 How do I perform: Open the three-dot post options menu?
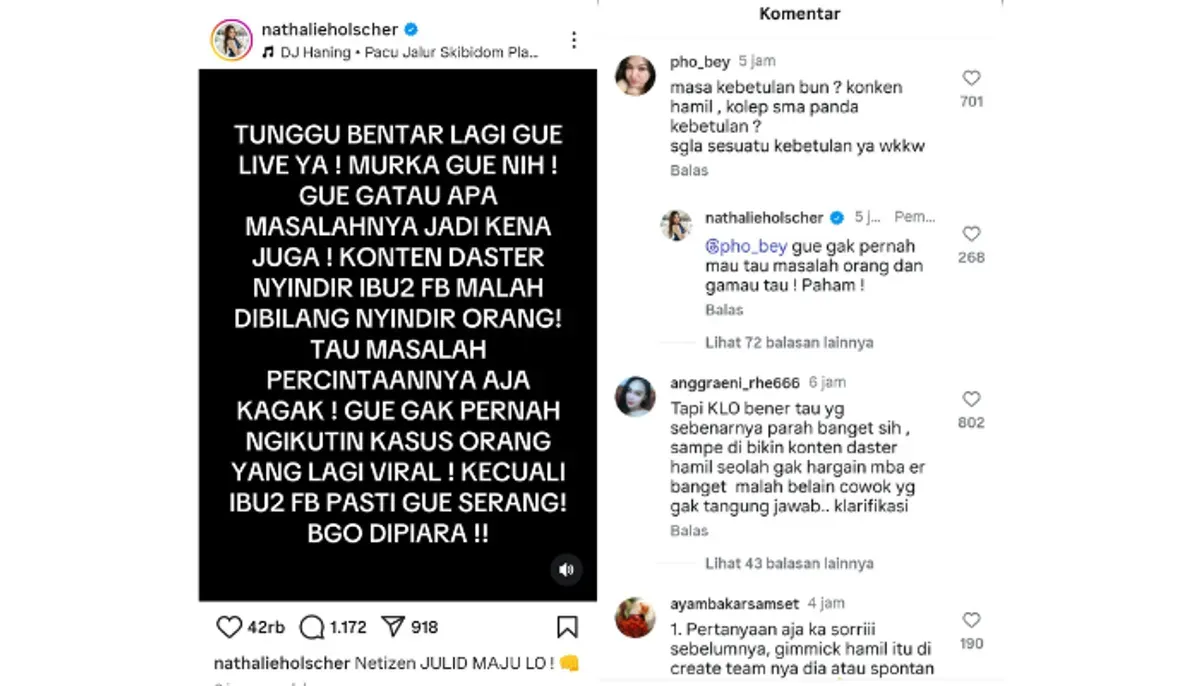coord(574,40)
